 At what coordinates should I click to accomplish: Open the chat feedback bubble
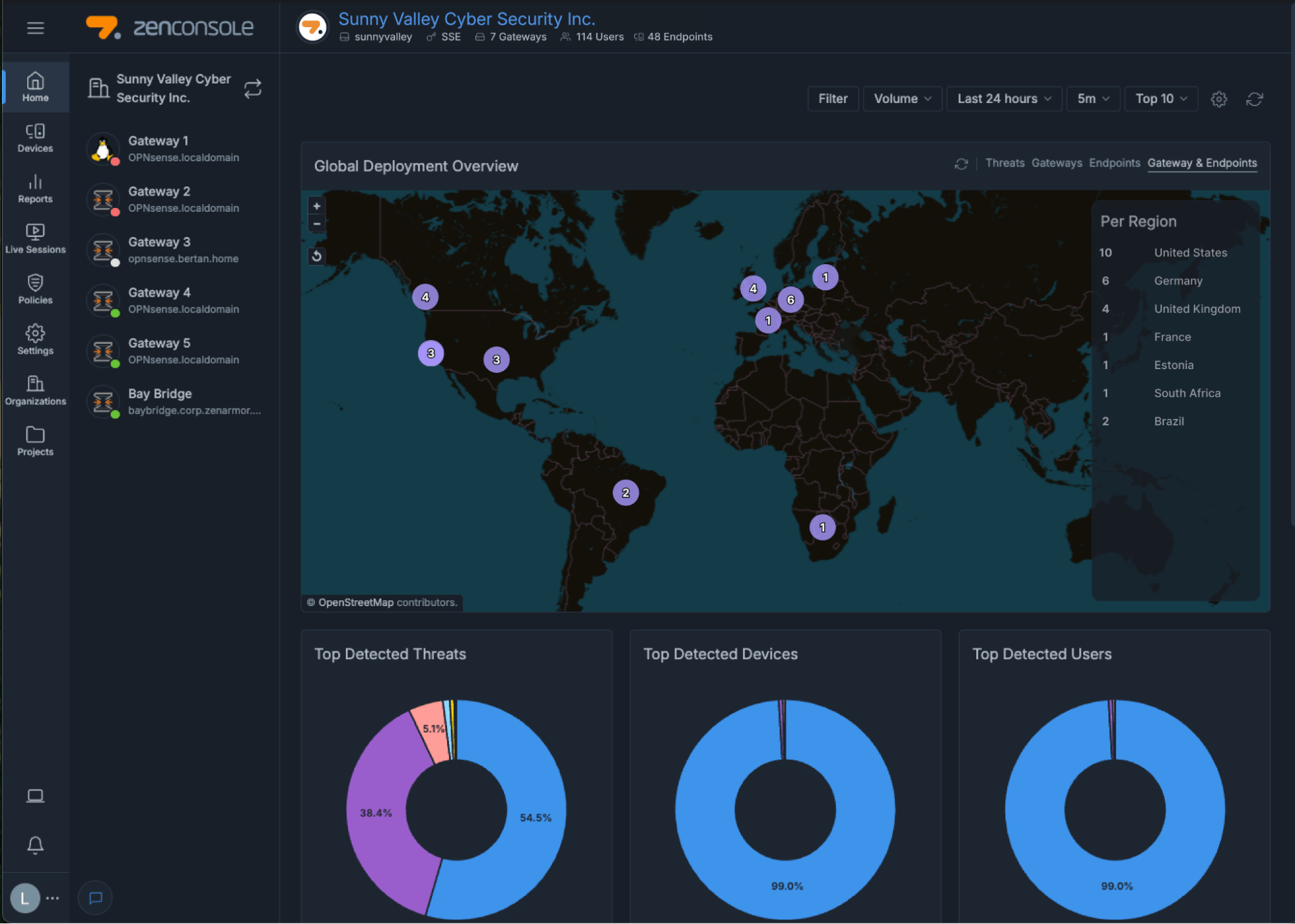pos(95,898)
